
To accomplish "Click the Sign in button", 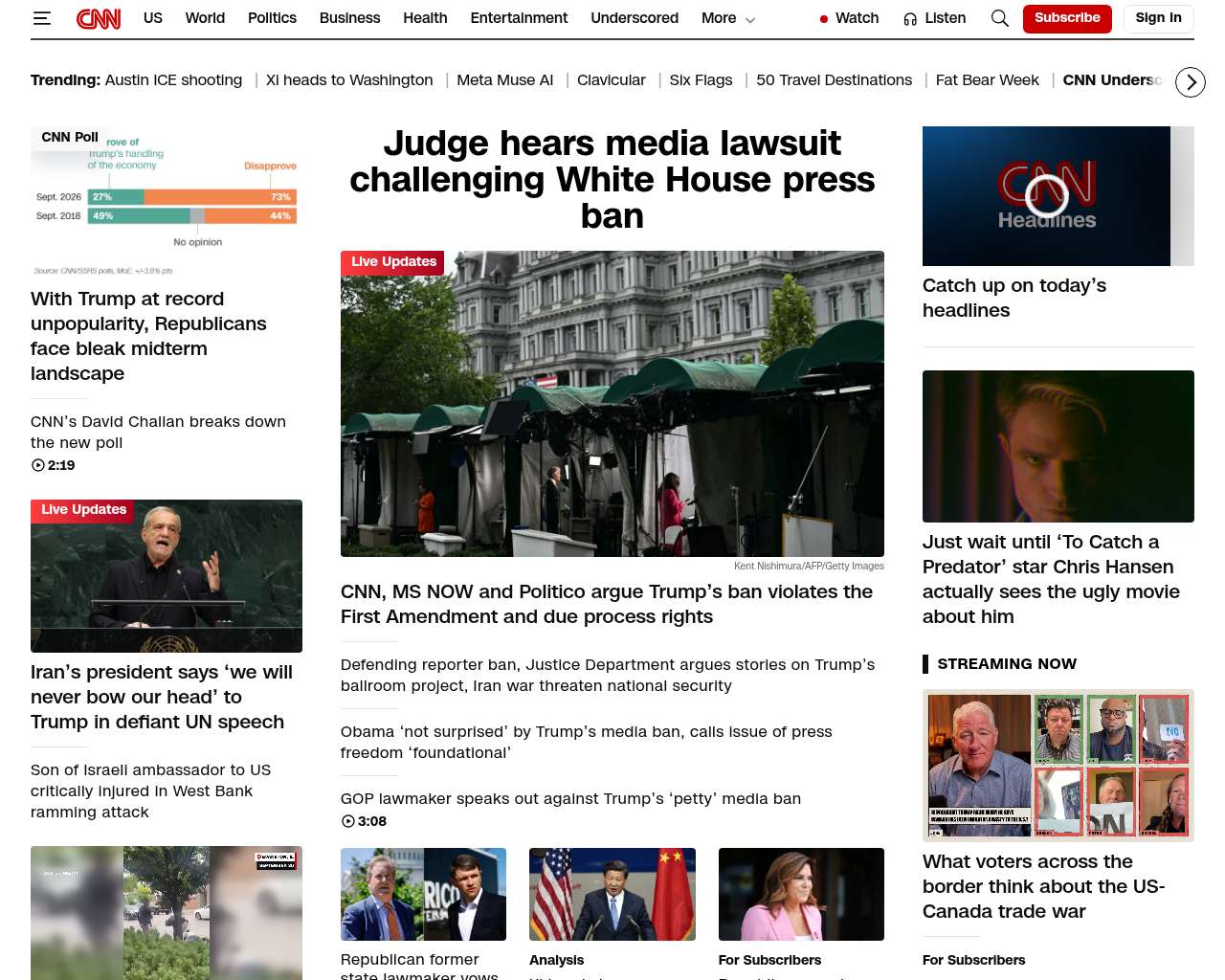I will pos(1158,18).
